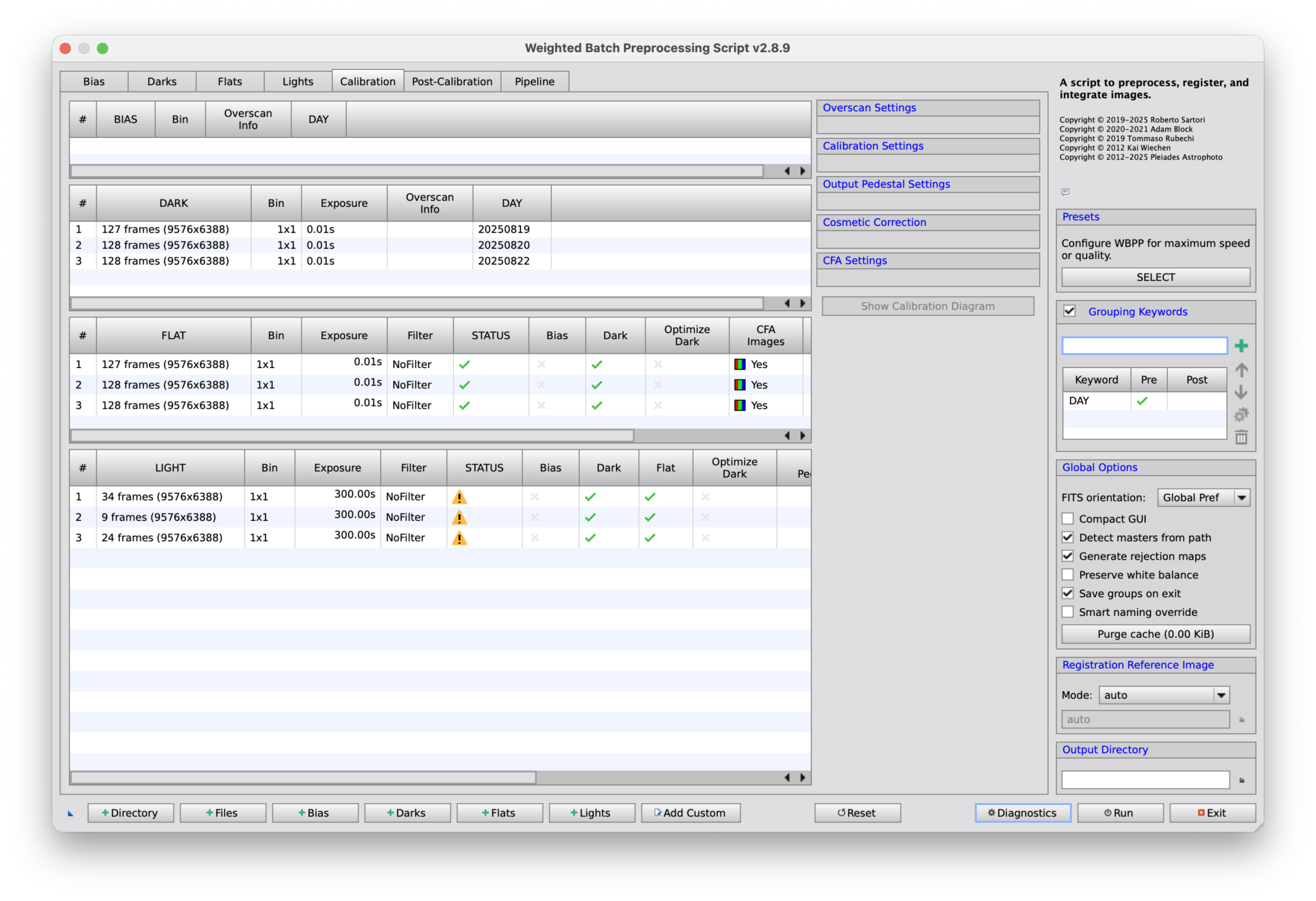Enable the Compact GUI option

(1068, 519)
